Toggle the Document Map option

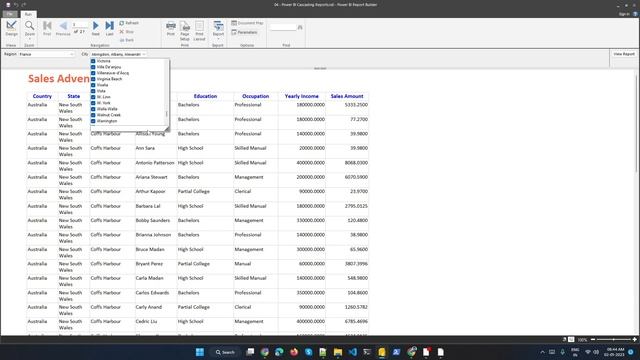click(247, 23)
